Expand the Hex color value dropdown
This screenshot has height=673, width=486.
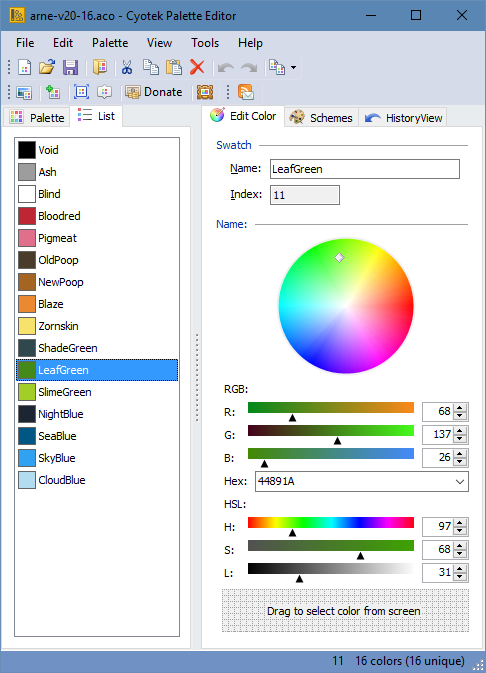click(x=460, y=482)
